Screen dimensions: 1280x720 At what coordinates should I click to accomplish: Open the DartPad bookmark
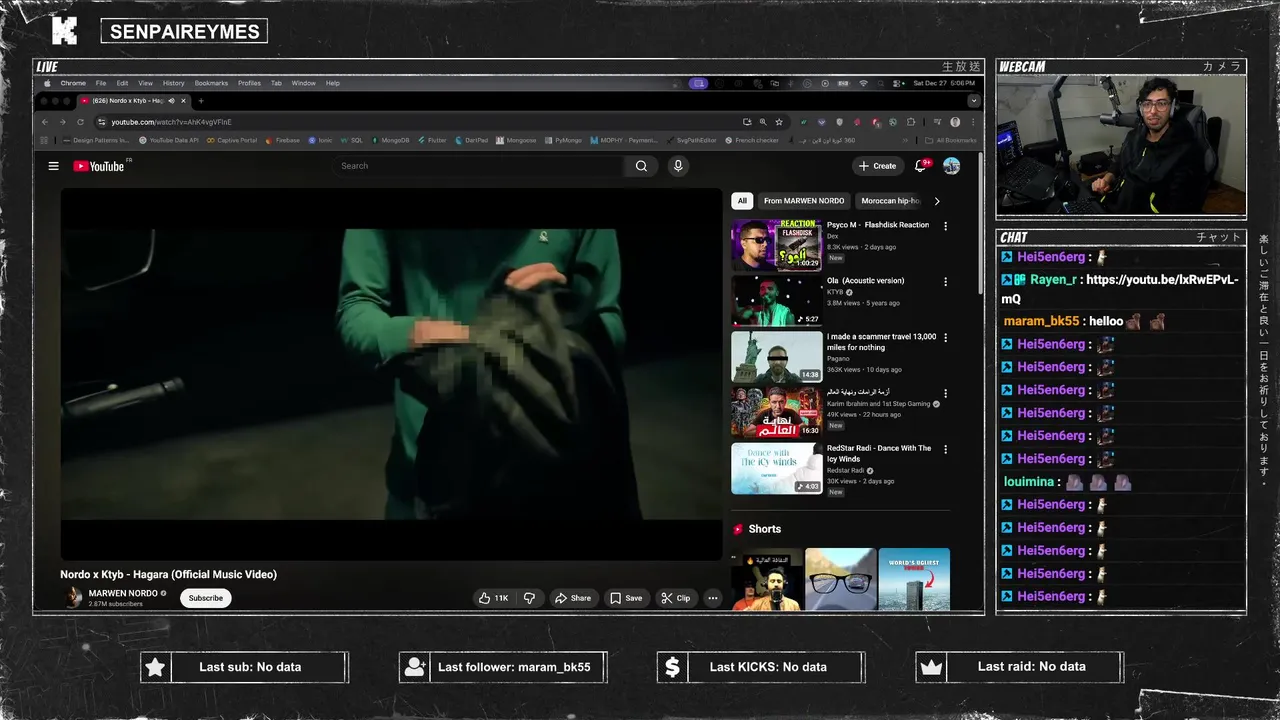tap(471, 140)
